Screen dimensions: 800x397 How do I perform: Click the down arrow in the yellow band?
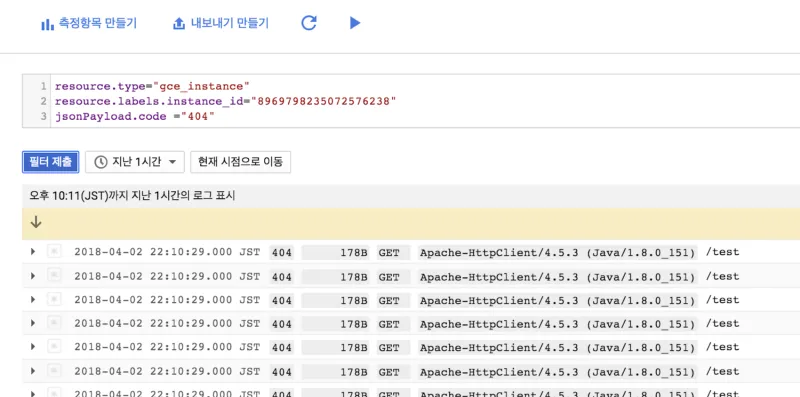click(36, 222)
